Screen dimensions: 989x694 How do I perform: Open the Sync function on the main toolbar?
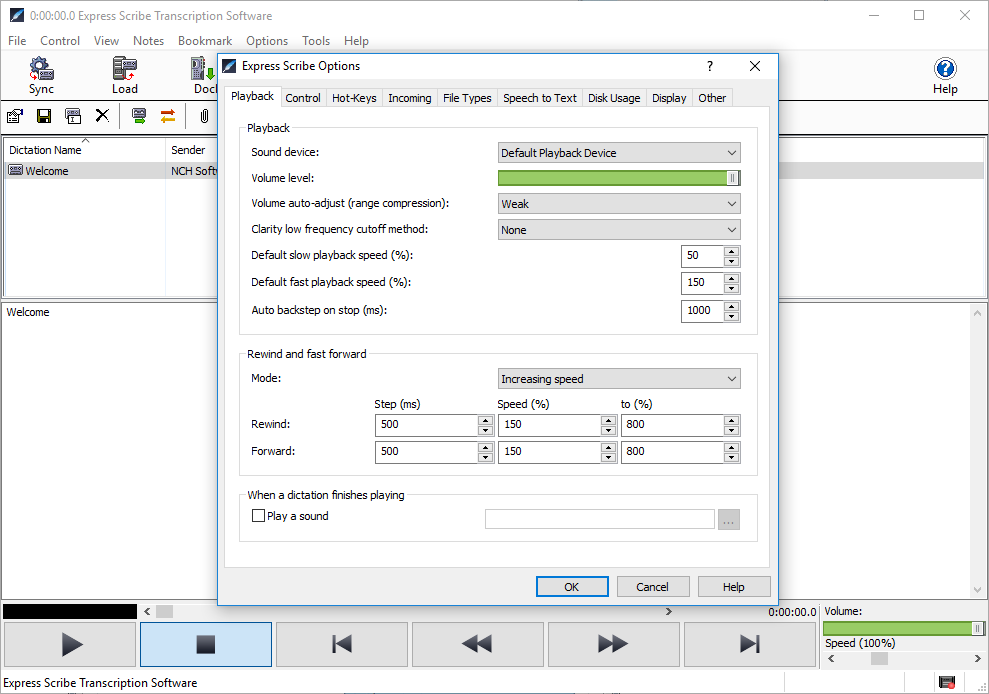point(41,75)
